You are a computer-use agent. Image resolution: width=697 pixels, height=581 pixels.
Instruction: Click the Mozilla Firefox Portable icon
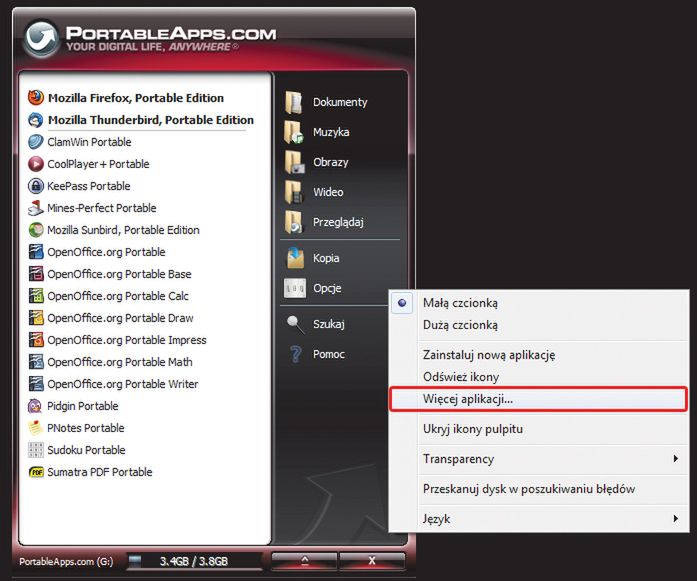coord(36,97)
